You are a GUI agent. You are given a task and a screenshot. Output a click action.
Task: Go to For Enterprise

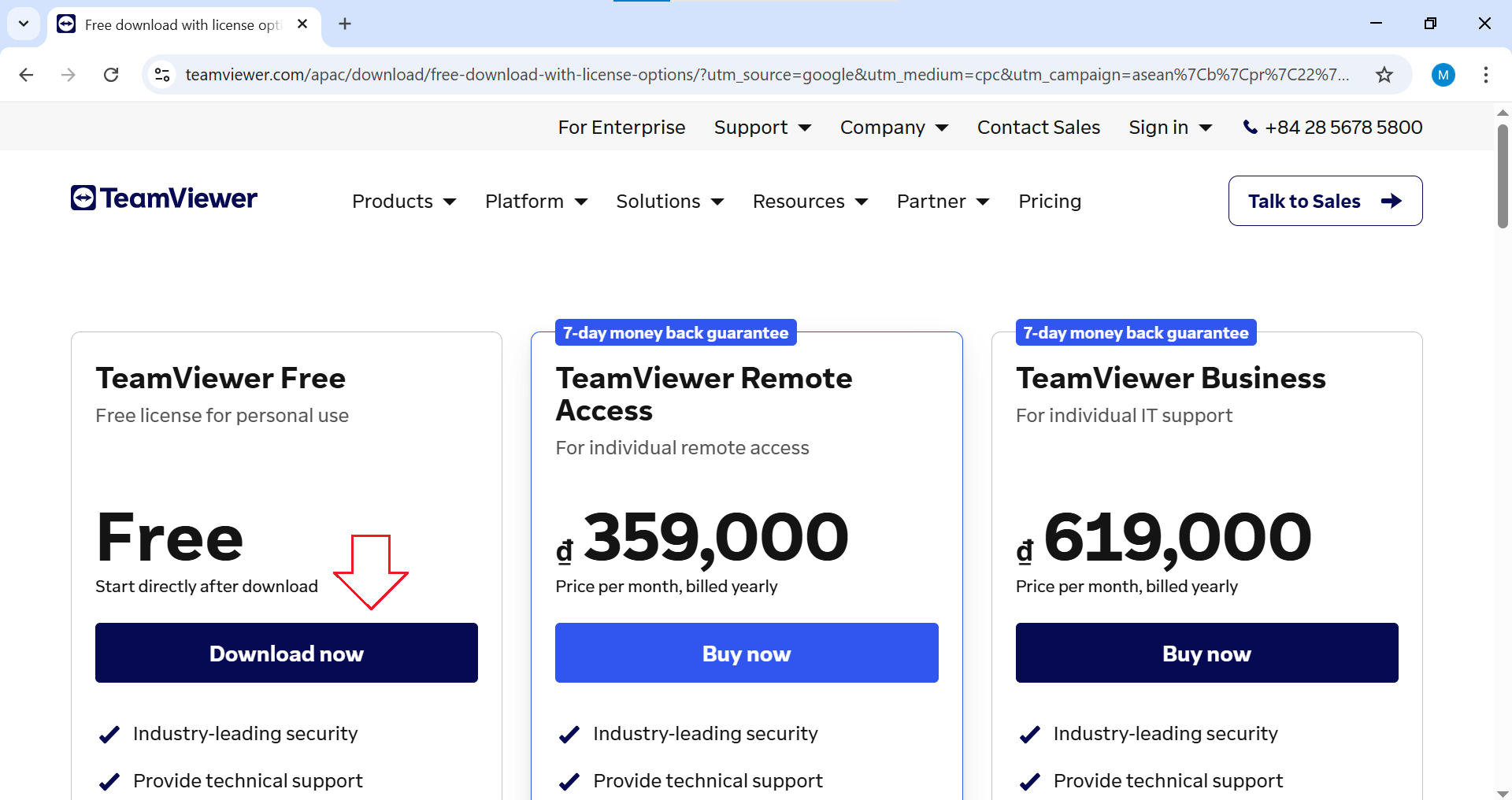point(621,128)
